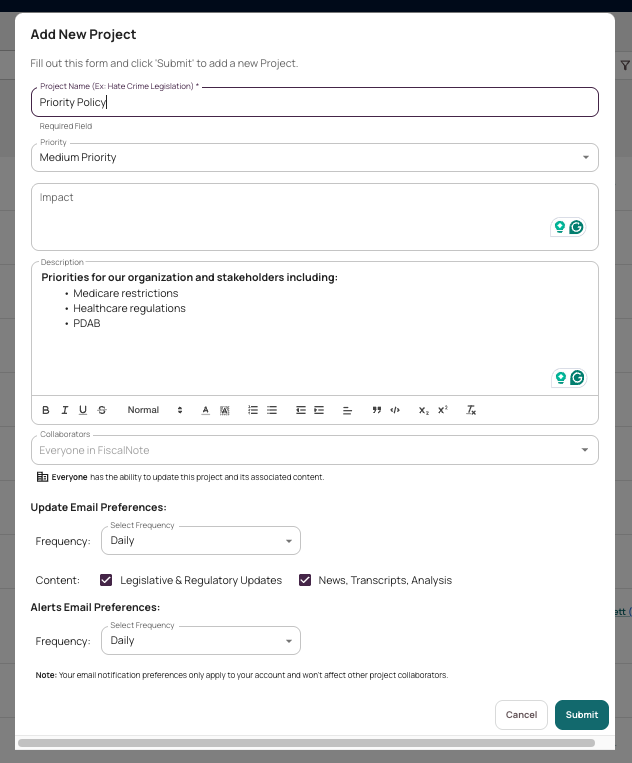The width and height of the screenshot is (632, 763).
Task: Apply subscript formatting
Action: (424, 410)
